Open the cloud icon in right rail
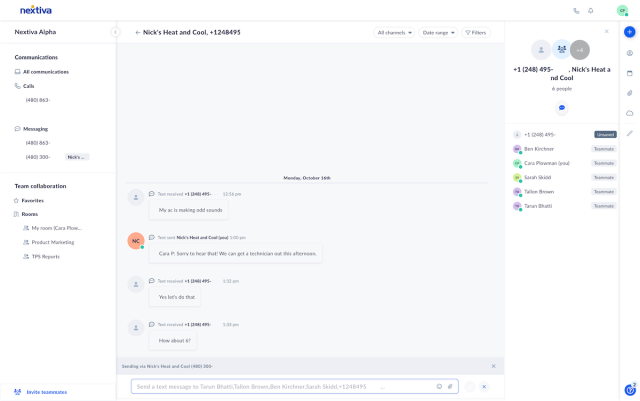The width and height of the screenshot is (640, 401). (630, 113)
